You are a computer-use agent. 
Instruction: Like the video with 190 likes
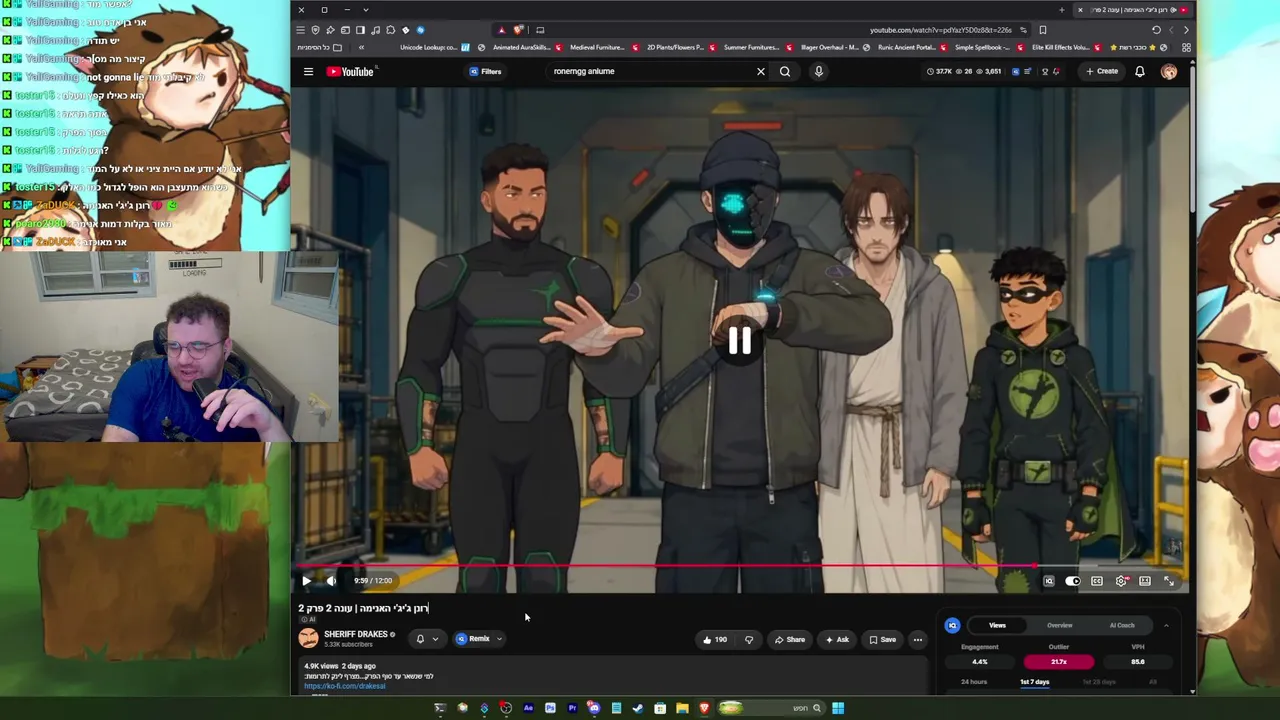714,640
